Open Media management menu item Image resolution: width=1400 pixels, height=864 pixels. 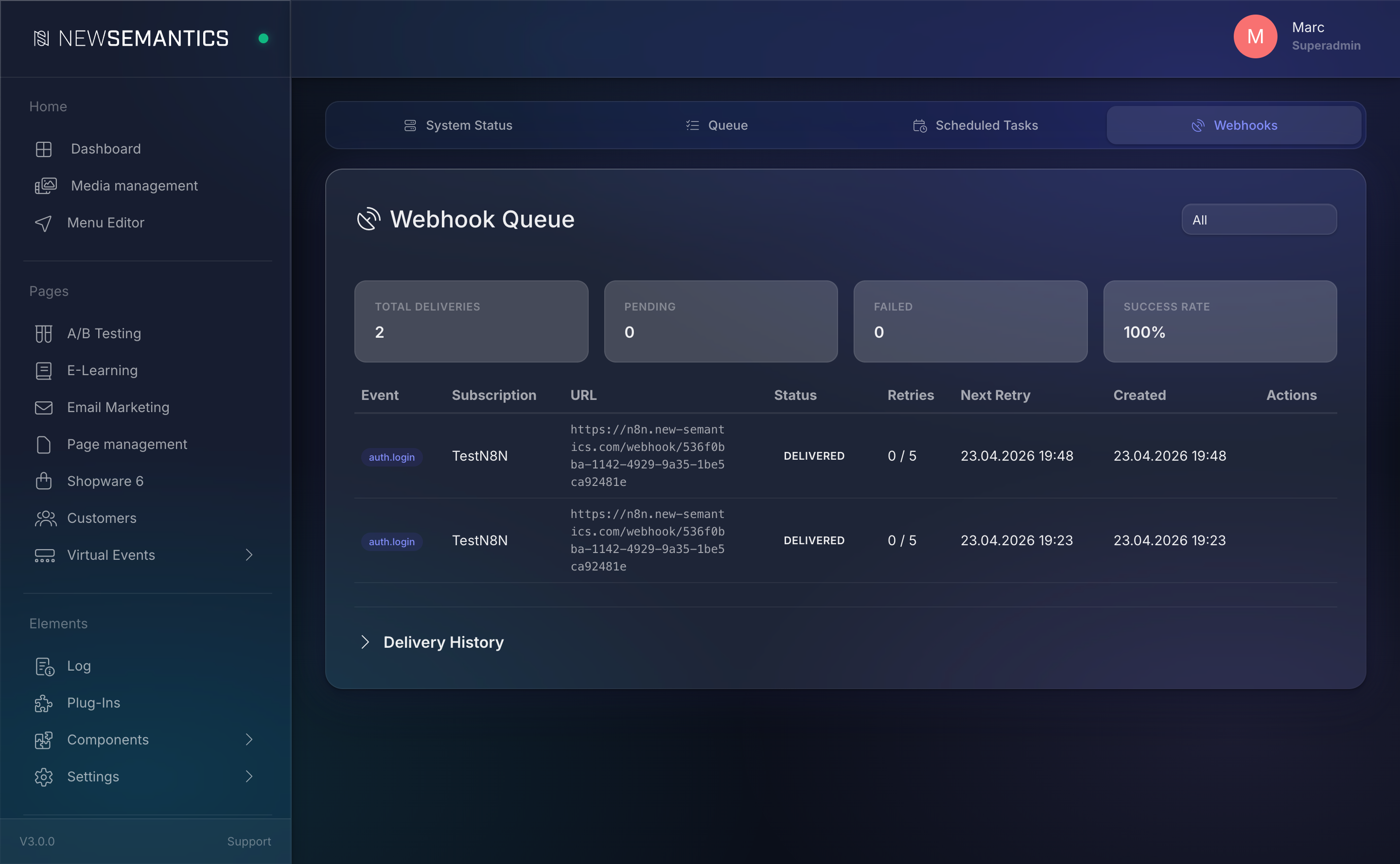[134, 186]
